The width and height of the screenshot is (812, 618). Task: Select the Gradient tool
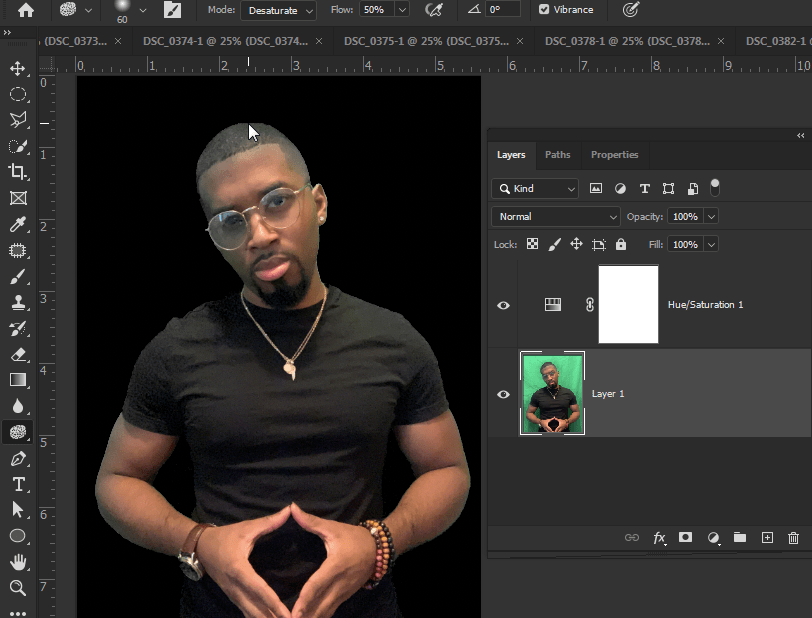click(x=18, y=380)
